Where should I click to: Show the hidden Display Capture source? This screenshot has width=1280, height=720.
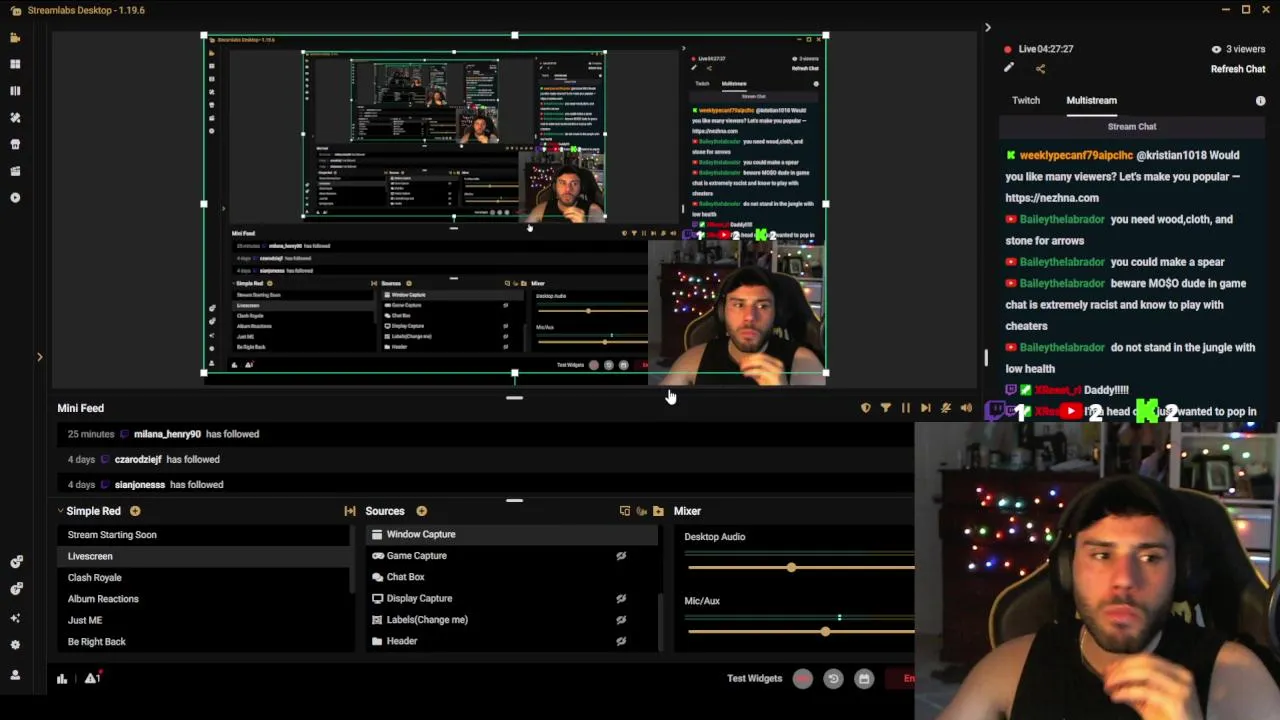point(621,599)
